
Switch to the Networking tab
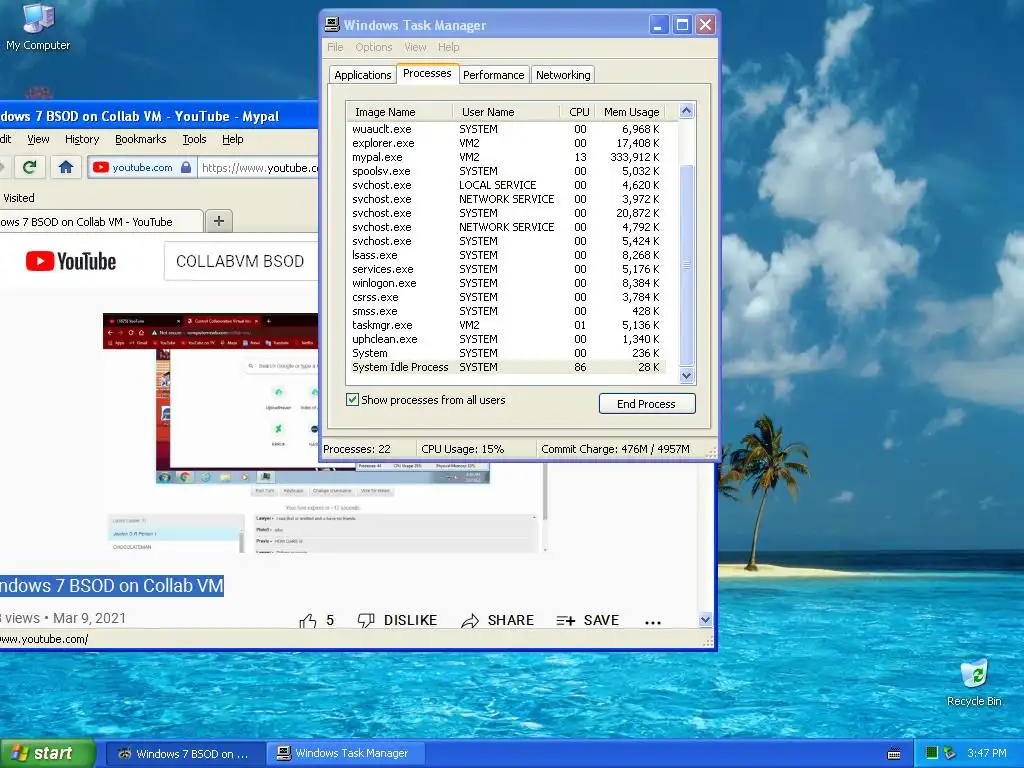[563, 75]
